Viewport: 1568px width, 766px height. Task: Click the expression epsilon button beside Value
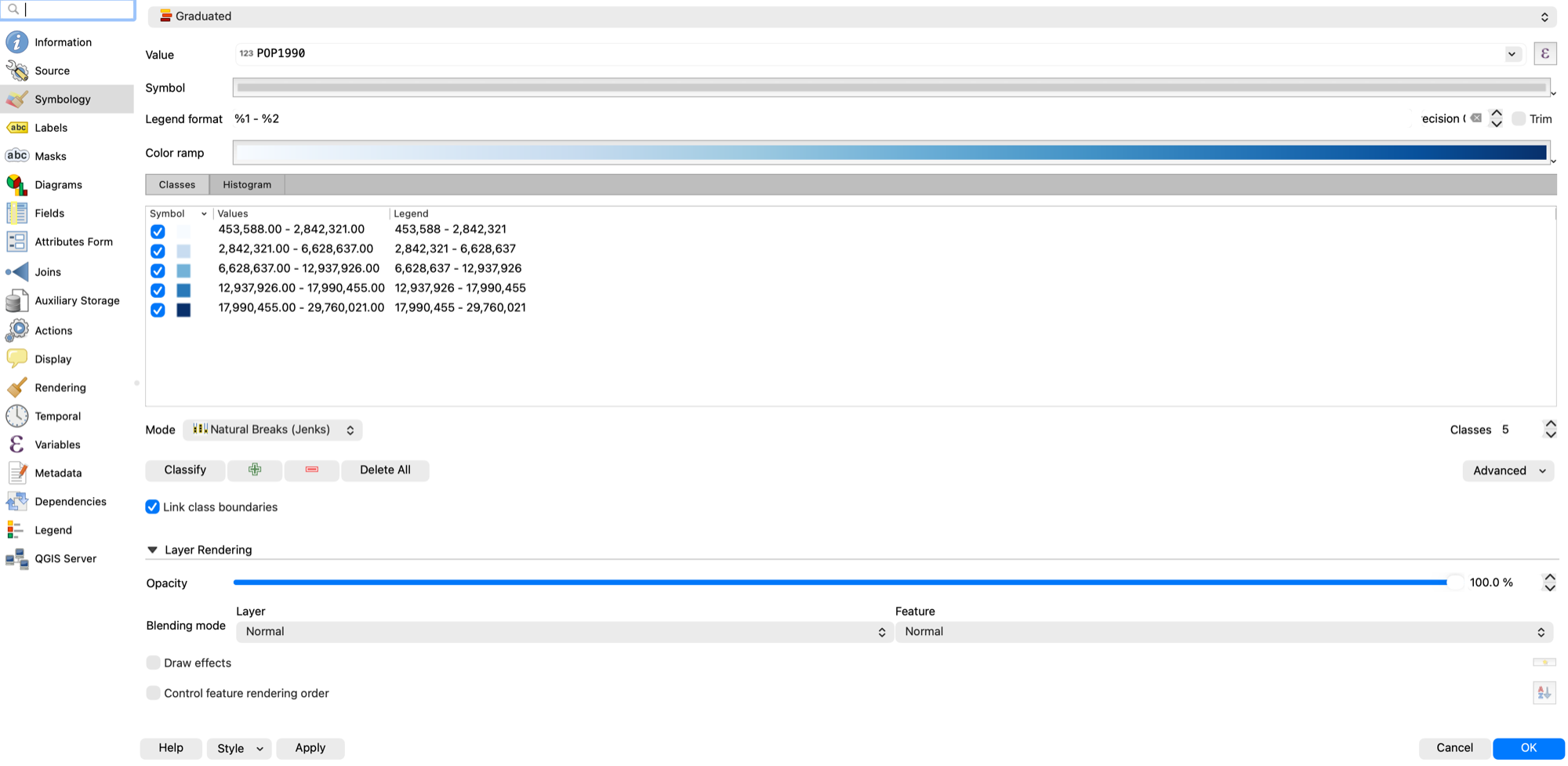(x=1544, y=54)
